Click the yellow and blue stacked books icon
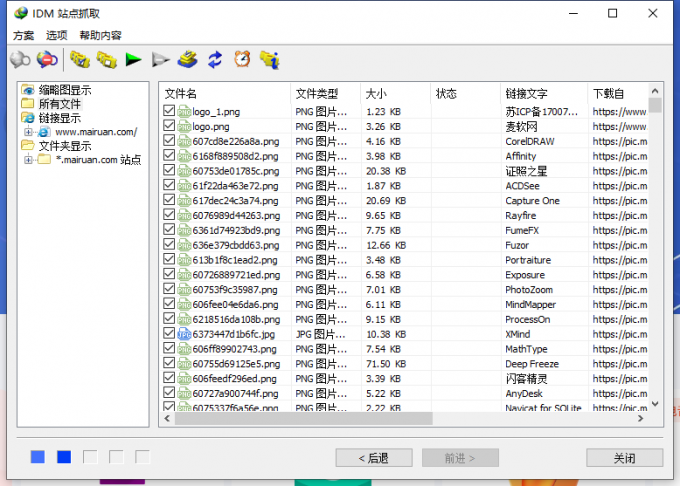The image size is (680, 486). (x=188, y=60)
